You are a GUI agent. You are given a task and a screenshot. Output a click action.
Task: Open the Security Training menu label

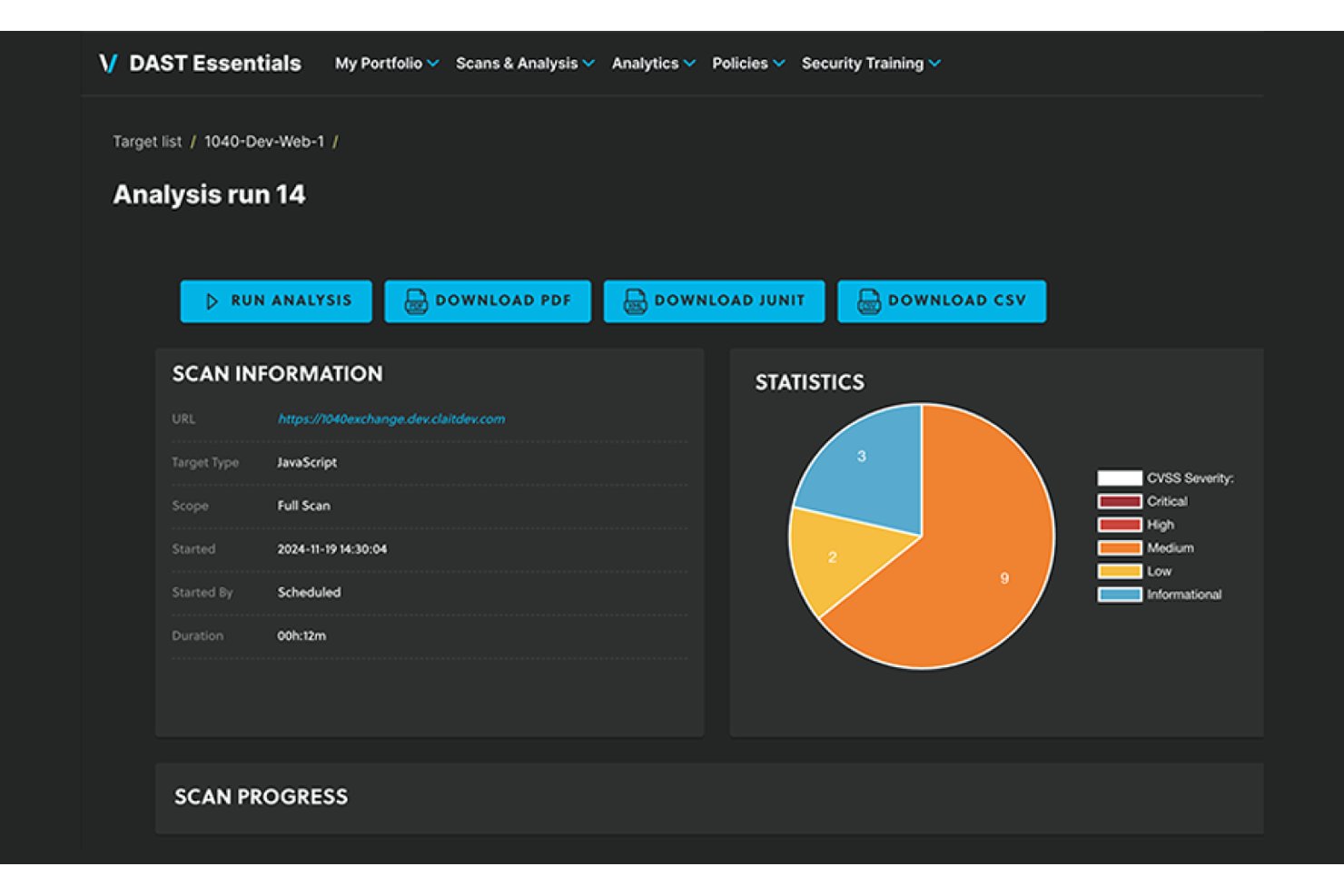pos(863,64)
